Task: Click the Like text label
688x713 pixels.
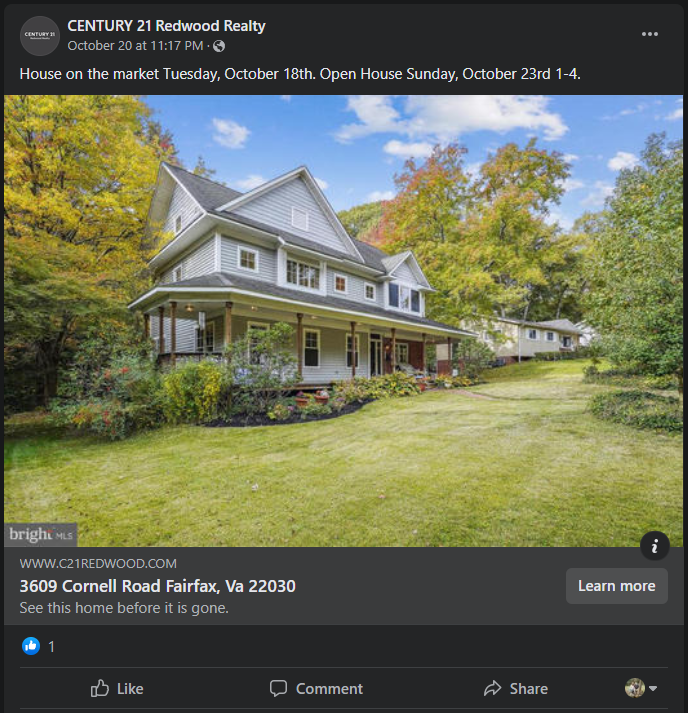Action: pos(130,688)
